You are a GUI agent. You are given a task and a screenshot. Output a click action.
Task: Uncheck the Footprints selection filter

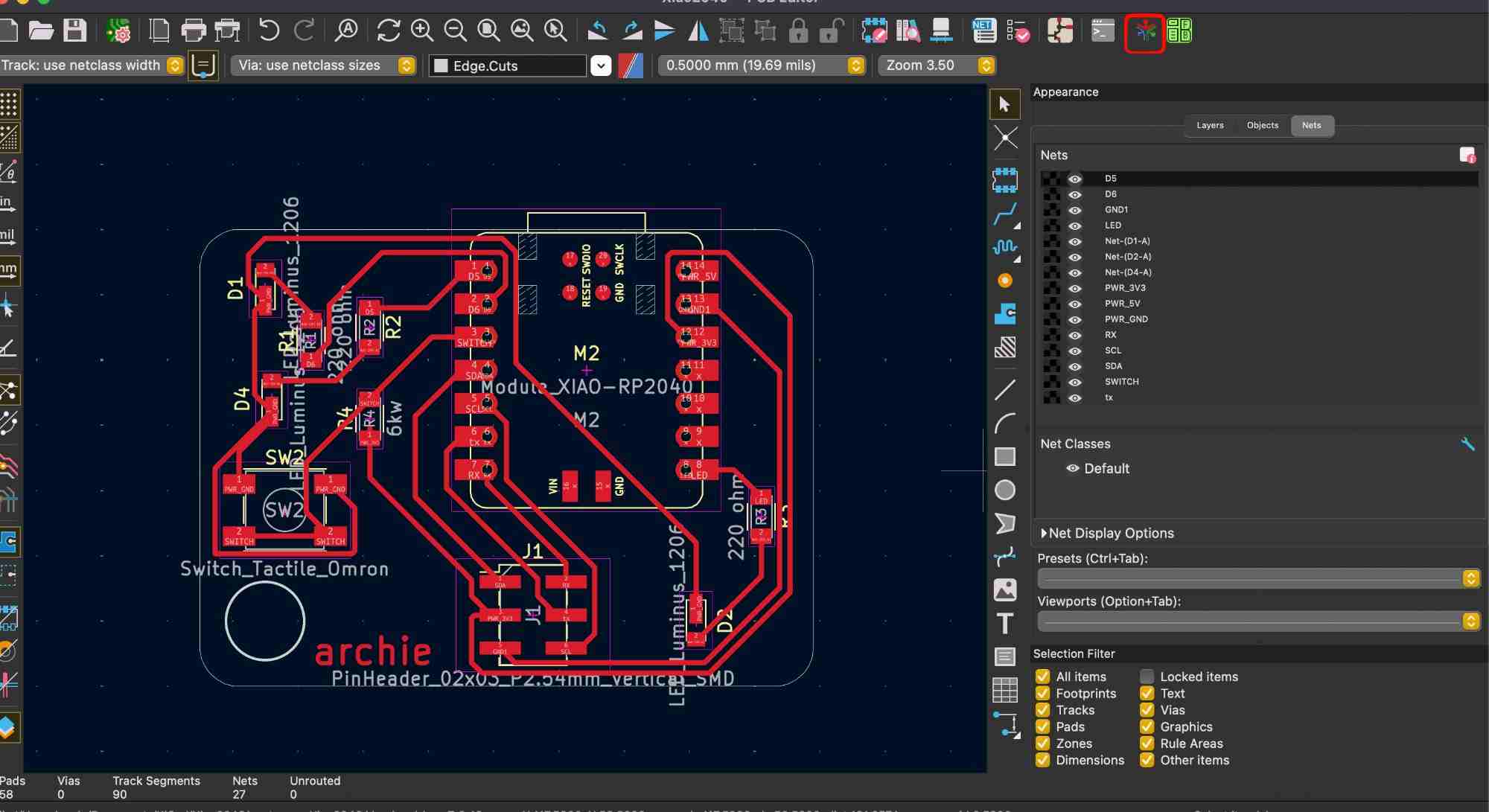pyautogui.click(x=1043, y=694)
